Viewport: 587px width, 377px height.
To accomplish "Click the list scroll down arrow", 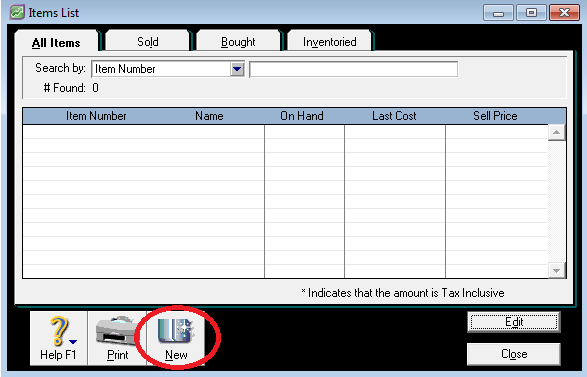I will tap(556, 270).
